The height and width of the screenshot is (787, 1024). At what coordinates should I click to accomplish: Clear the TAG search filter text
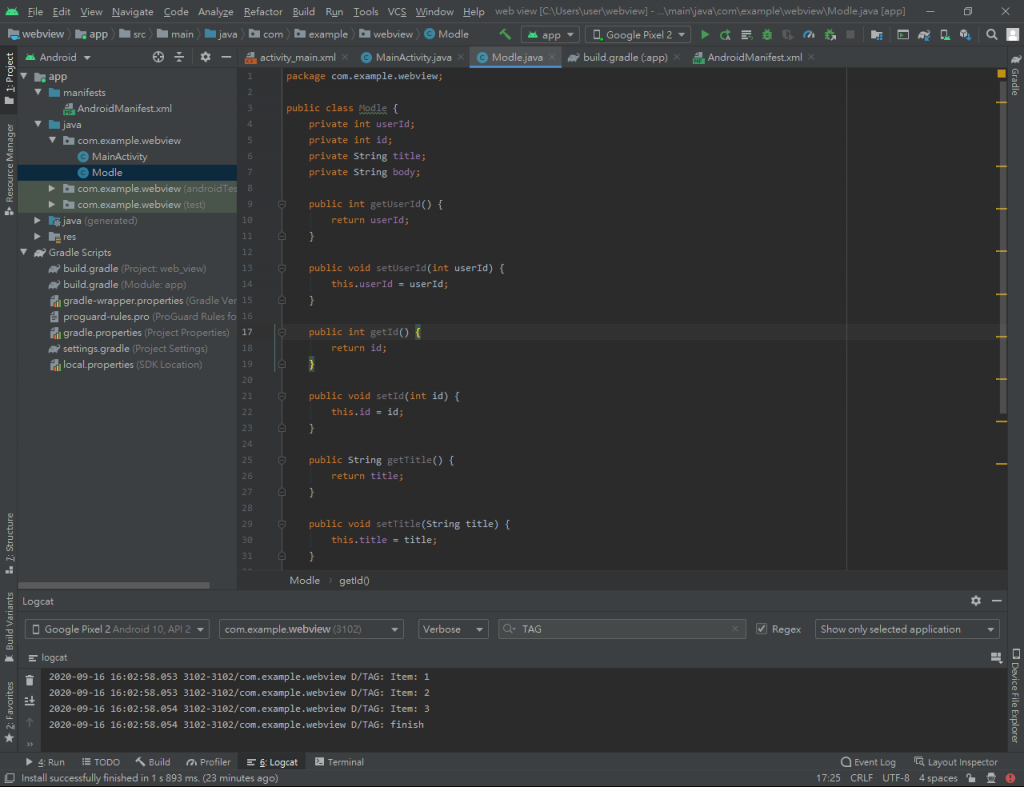(x=736, y=629)
